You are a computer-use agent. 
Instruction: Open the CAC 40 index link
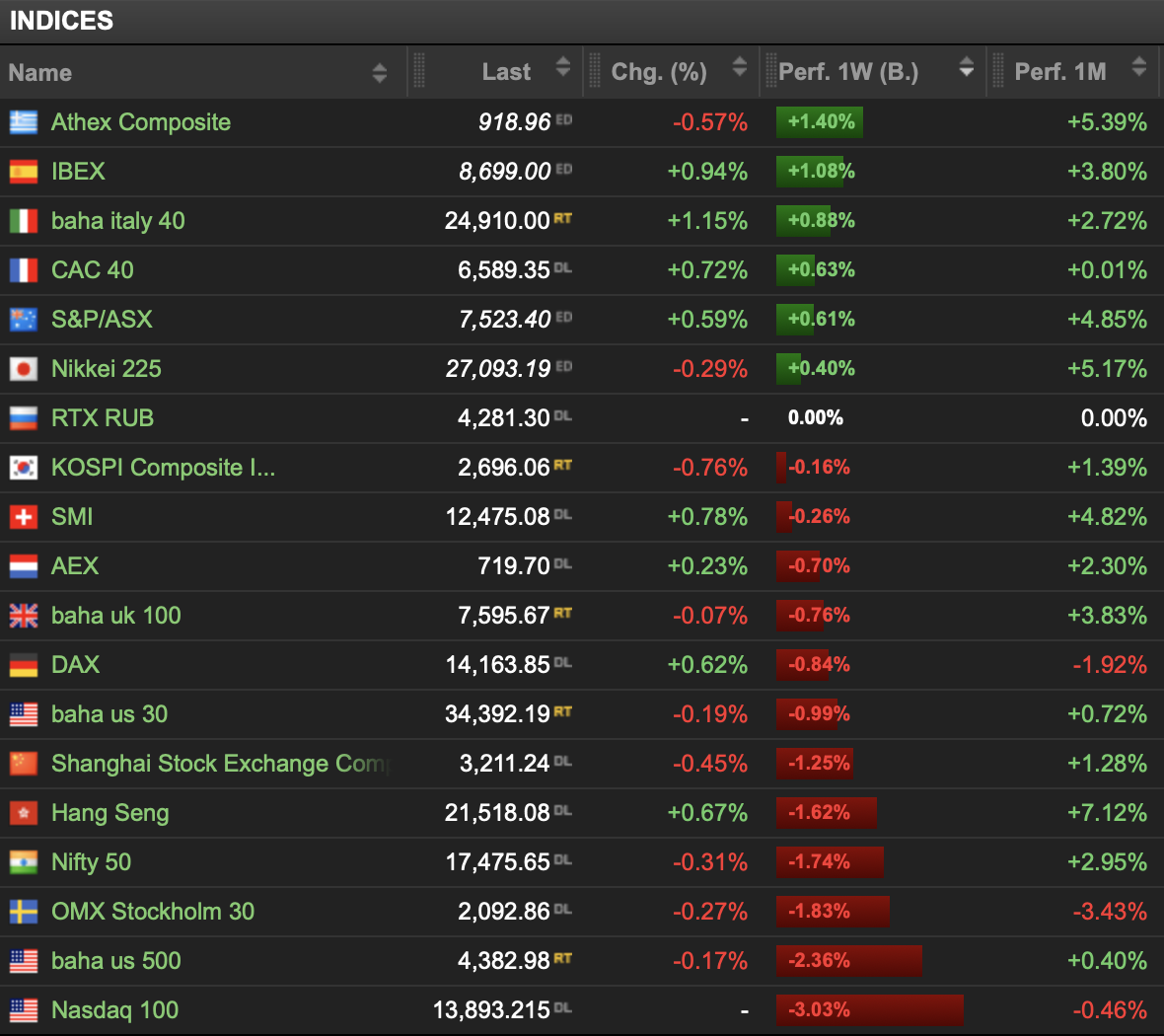(92, 270)
